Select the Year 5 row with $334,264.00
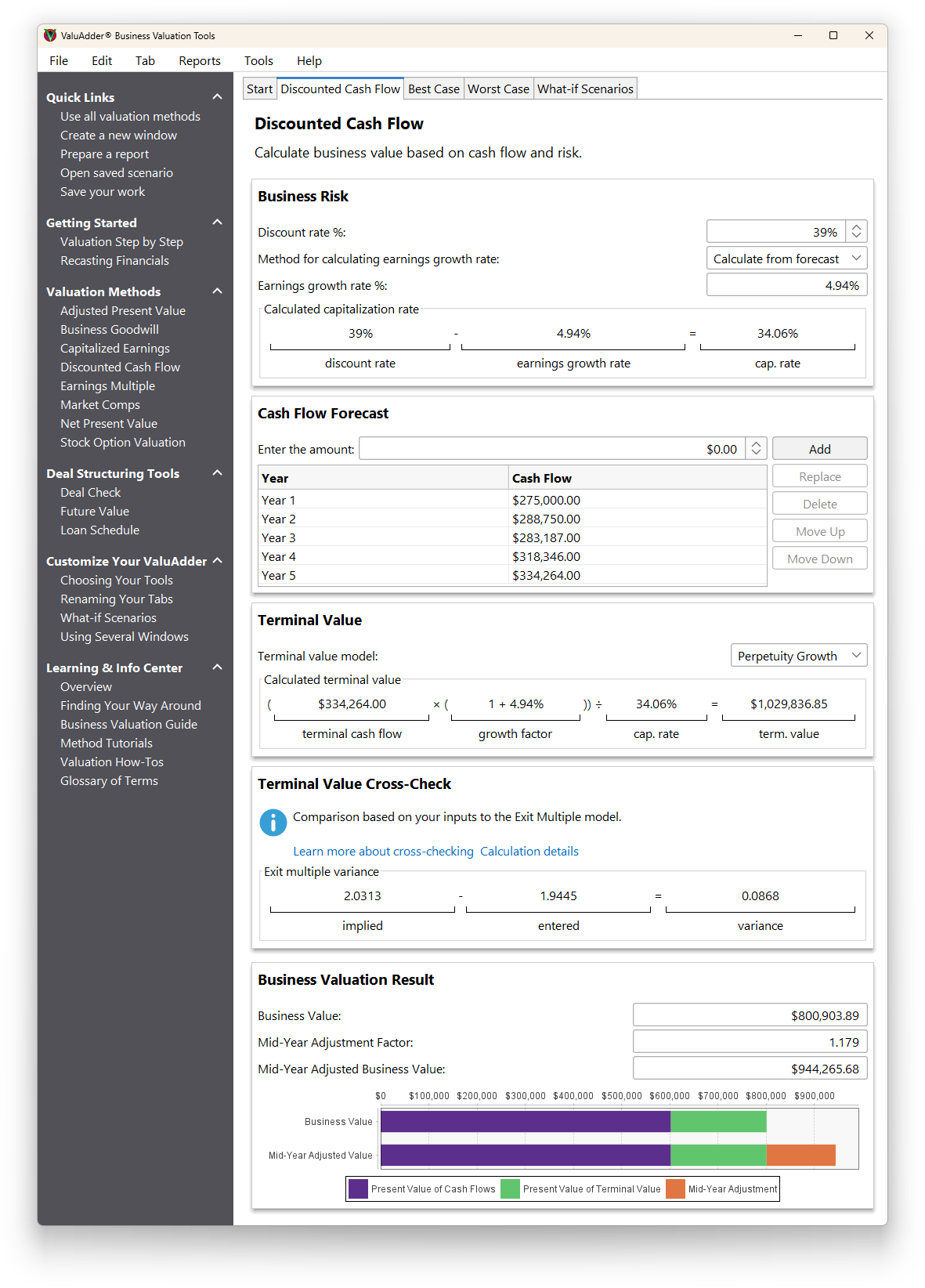This screenshot has height=1288, width=925. coord(512,575)
